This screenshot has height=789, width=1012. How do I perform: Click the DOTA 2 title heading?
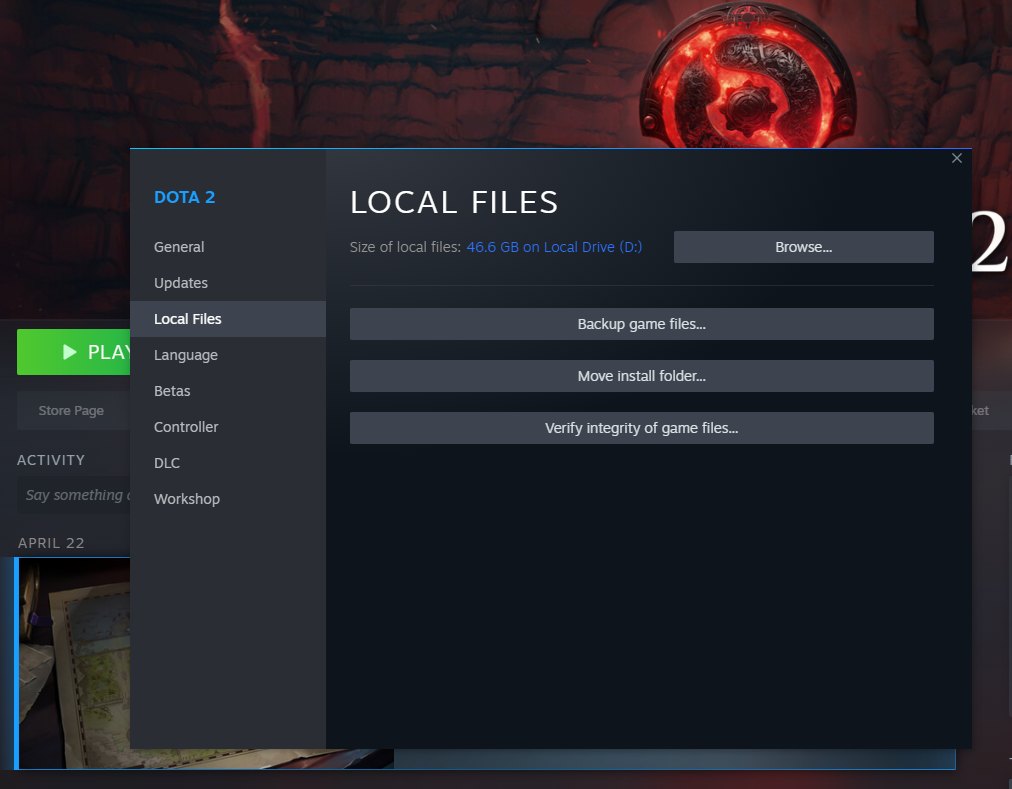pyautogui.click(x=185, y=197)
